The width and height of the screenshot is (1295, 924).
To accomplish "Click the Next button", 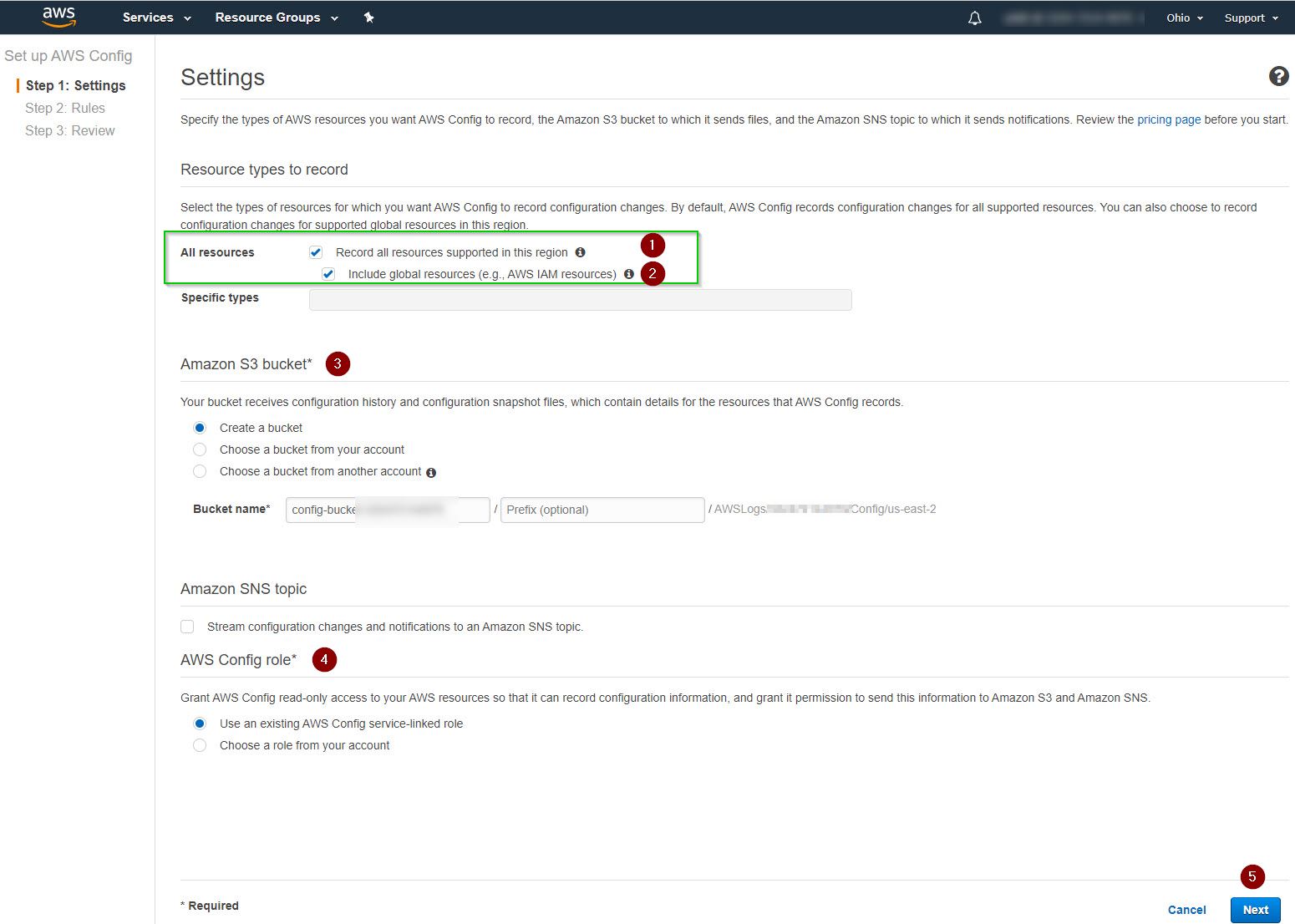I will coord(1255,910).
